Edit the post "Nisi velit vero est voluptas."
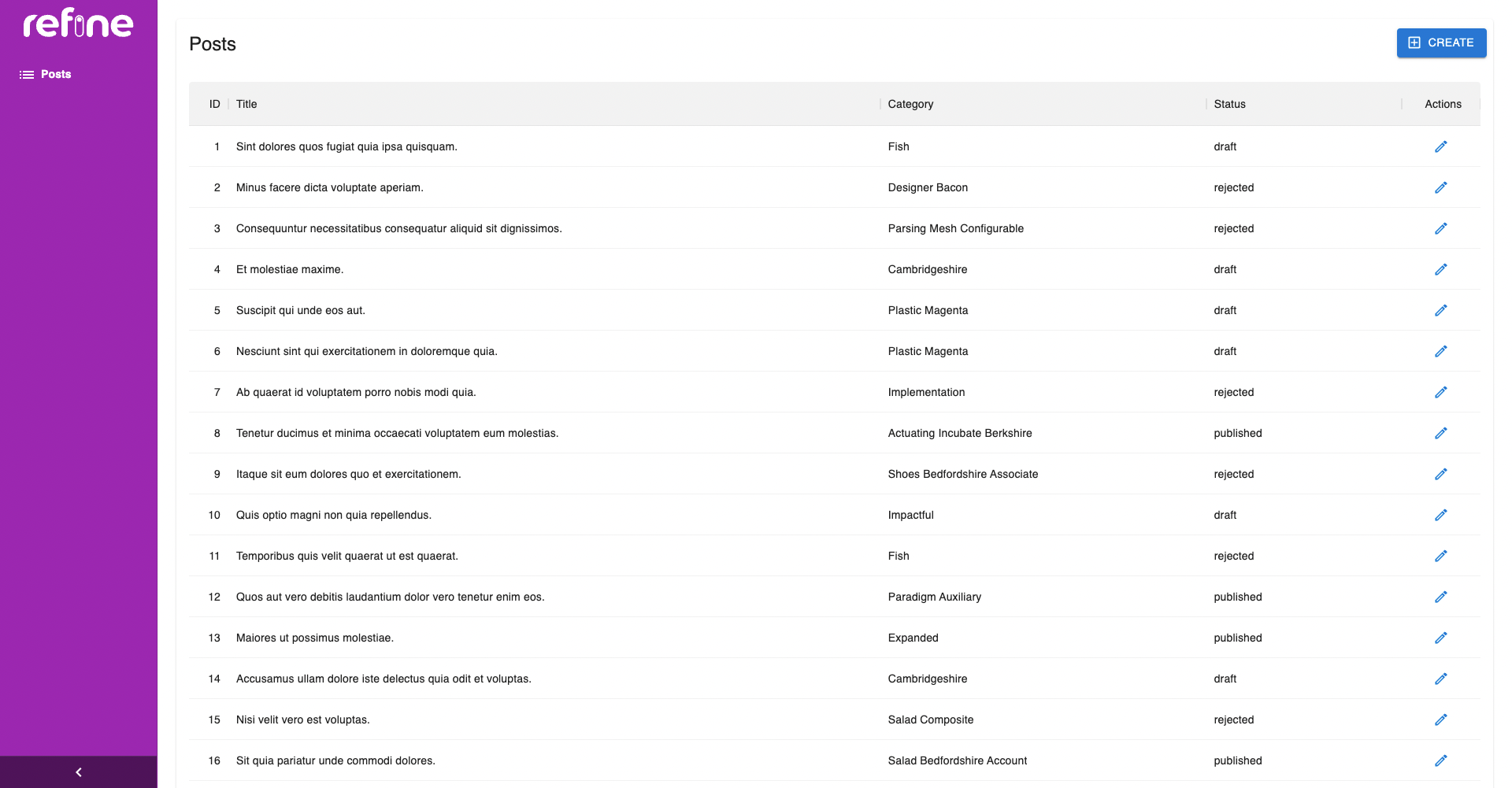This screenshot has height=788, width=1512. (x=1441, y=720)
